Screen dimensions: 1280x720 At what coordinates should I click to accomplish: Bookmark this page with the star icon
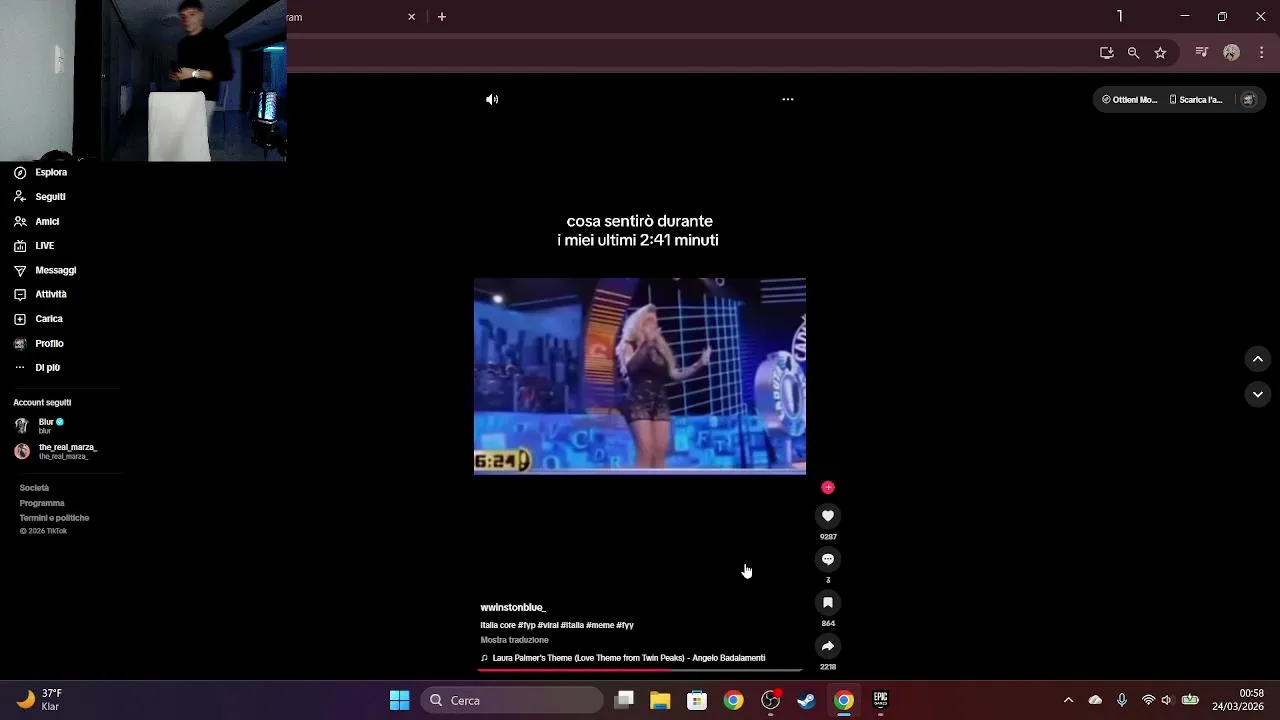tap(1160, 53)
